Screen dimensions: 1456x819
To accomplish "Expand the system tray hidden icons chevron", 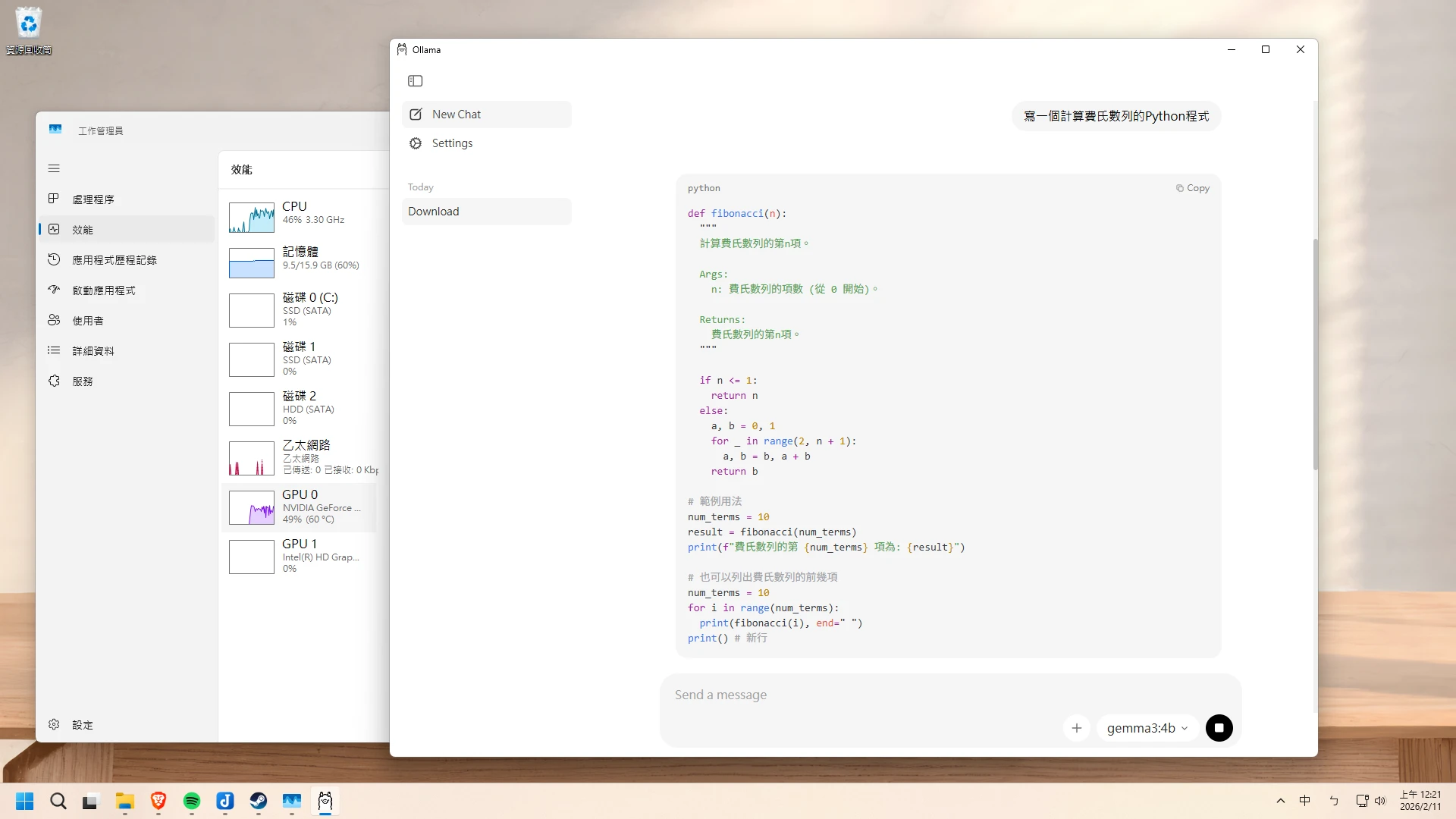I will [1281, 801].
